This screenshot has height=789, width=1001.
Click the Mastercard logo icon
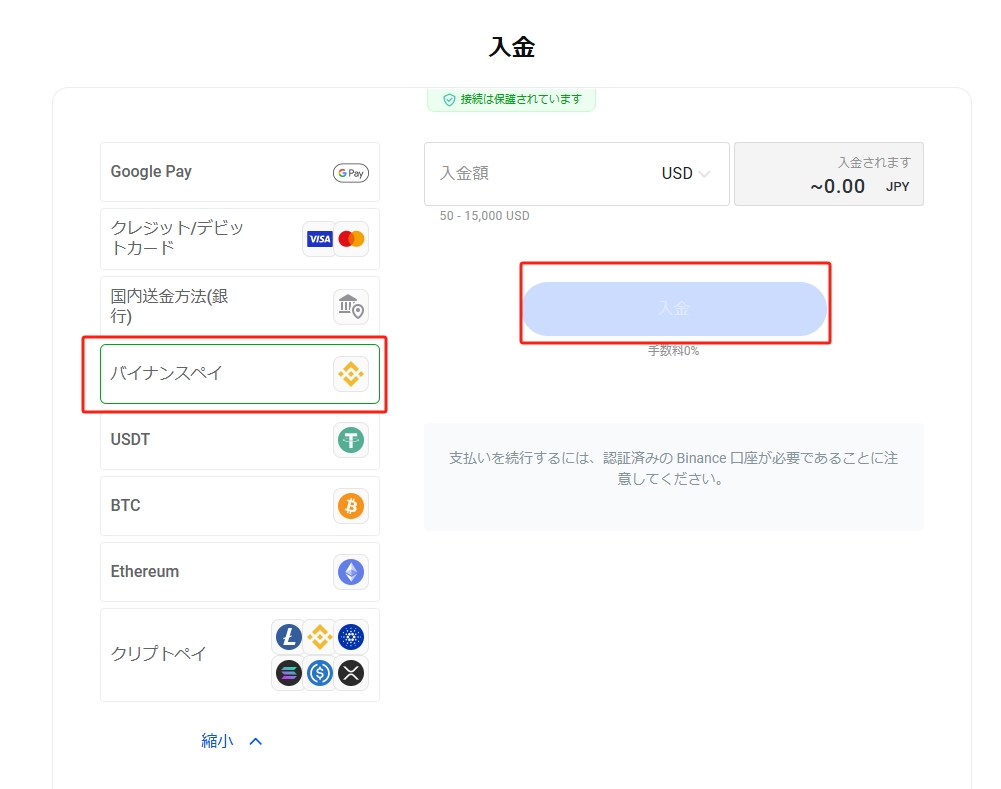coord(351,239)
